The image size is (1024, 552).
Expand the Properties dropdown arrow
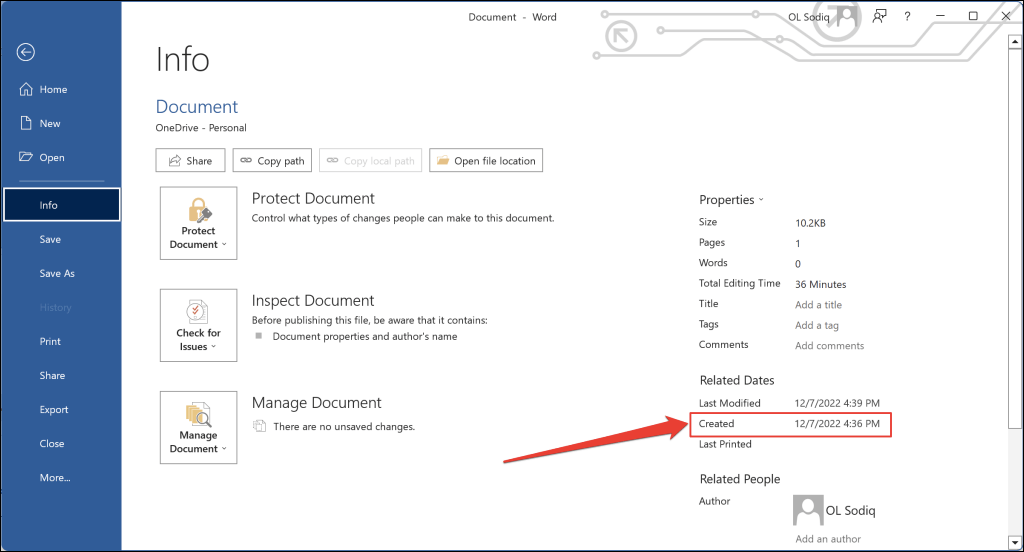pyautogui.click(x=761, y=200)
